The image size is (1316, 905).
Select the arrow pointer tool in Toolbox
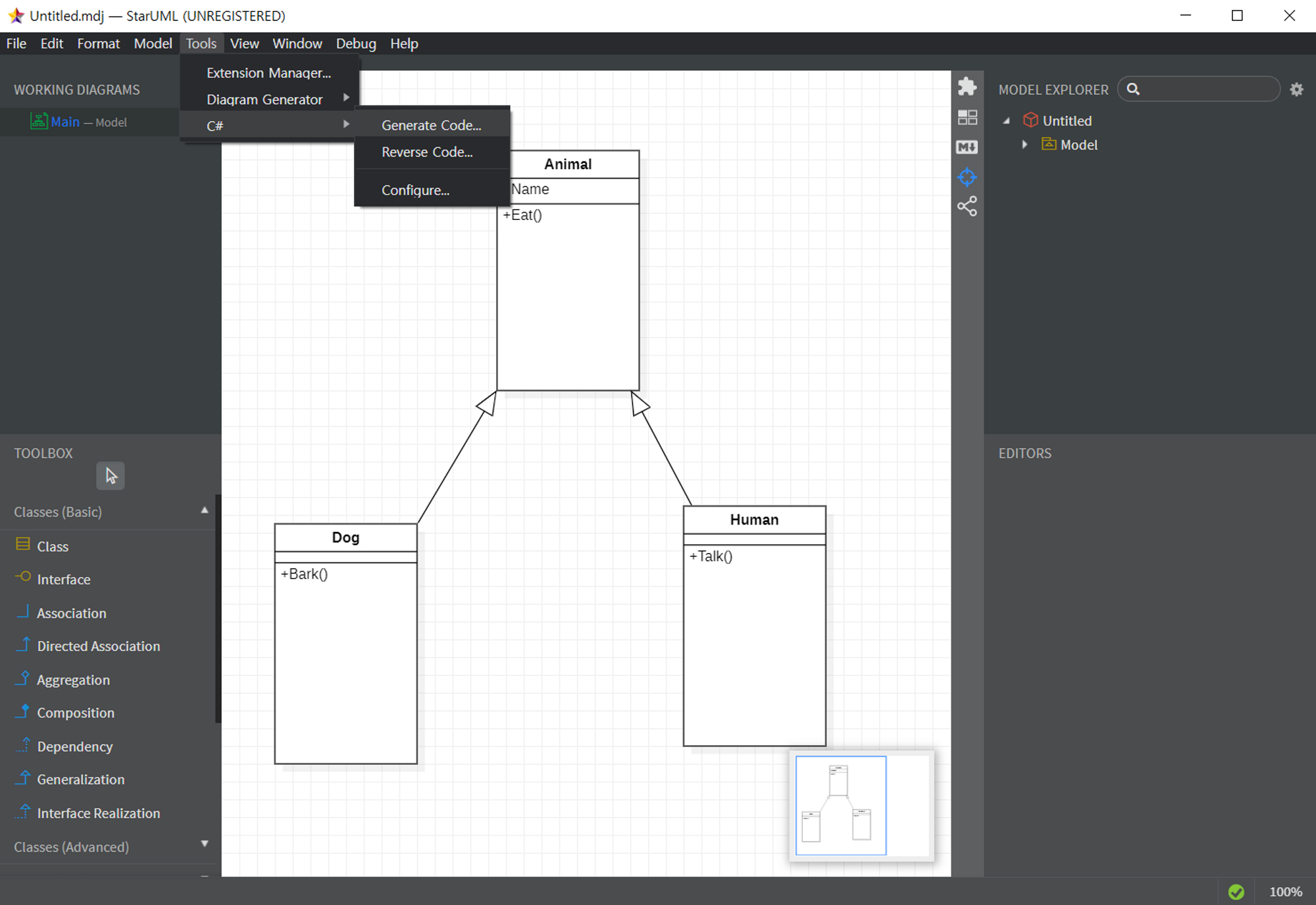111,475
